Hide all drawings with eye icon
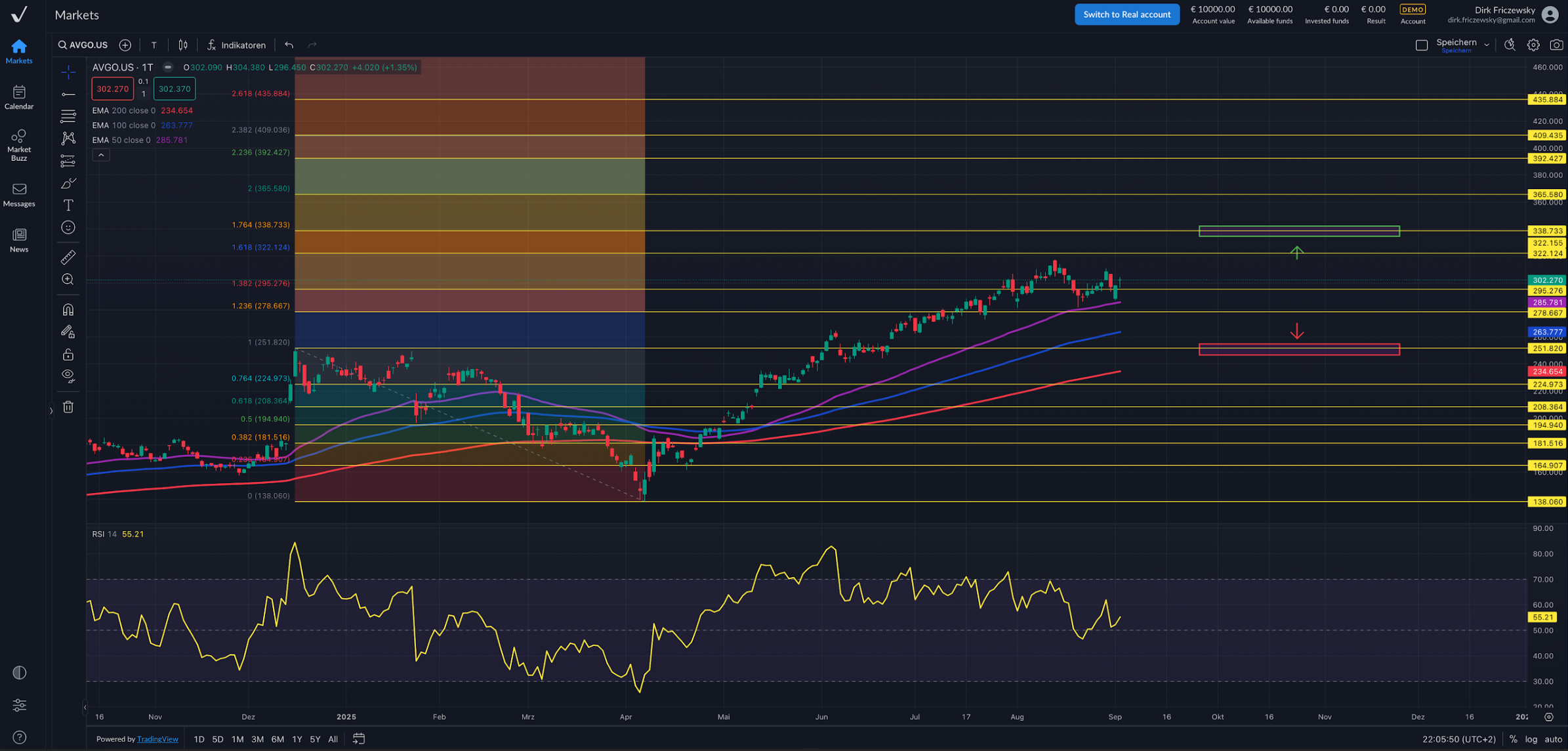The width and height of the screenshot is (1568, 751). tap(68, 376)
